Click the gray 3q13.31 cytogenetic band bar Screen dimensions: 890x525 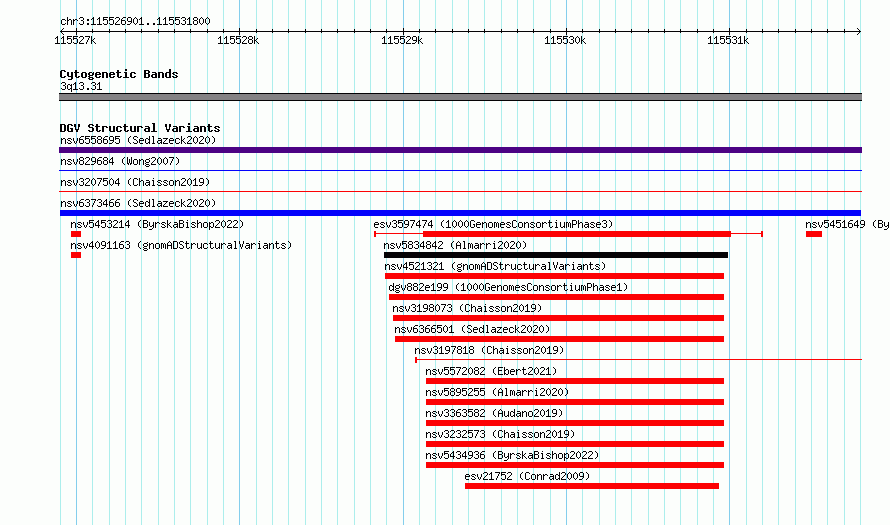click(x=460, y=97)
